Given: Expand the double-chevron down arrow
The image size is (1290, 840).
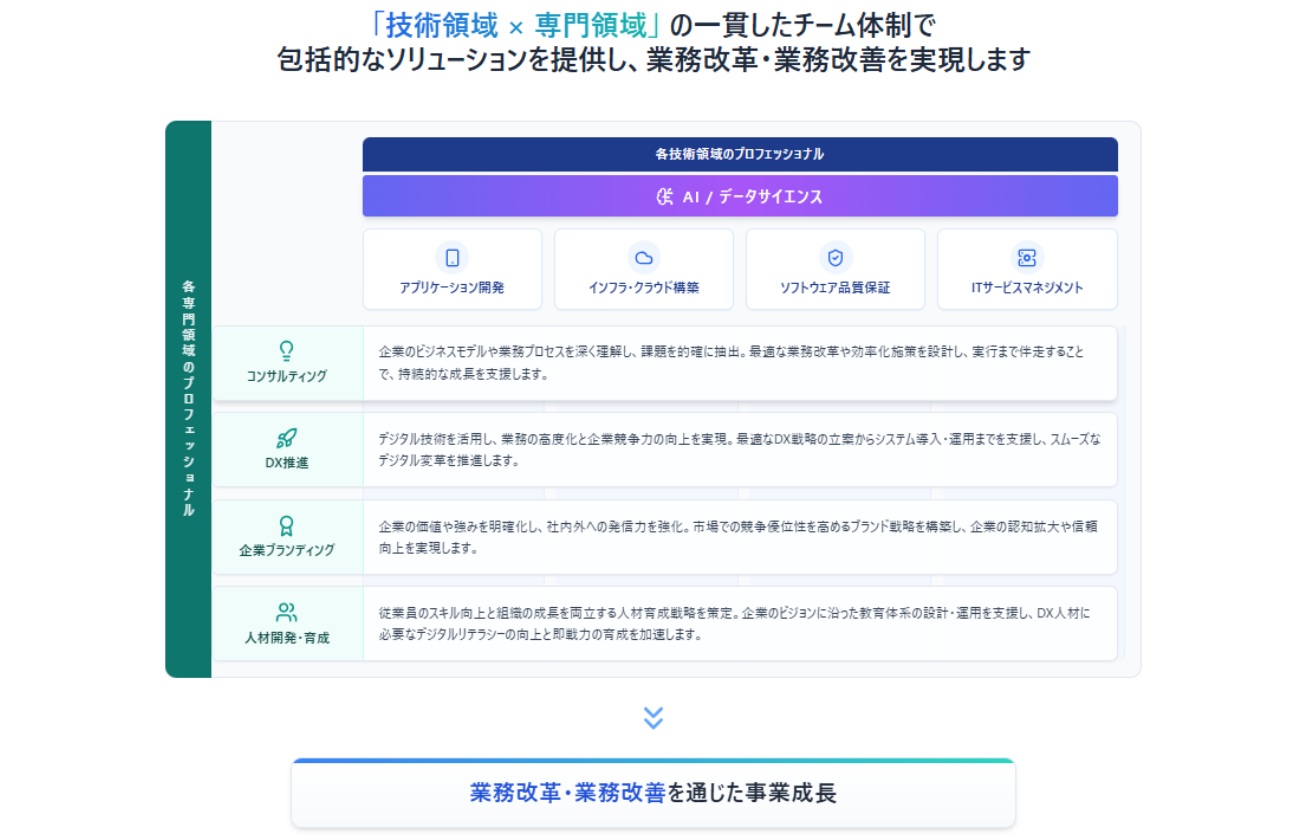Looking at the screenshot, I should point(655,716).
